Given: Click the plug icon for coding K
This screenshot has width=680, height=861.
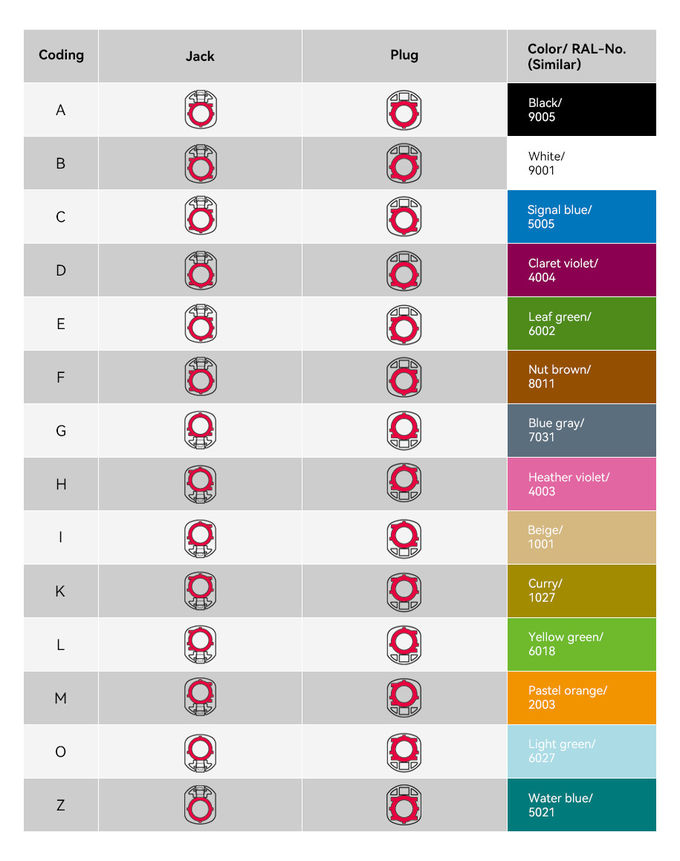Looking at the screenshot, I should point(404,591).
